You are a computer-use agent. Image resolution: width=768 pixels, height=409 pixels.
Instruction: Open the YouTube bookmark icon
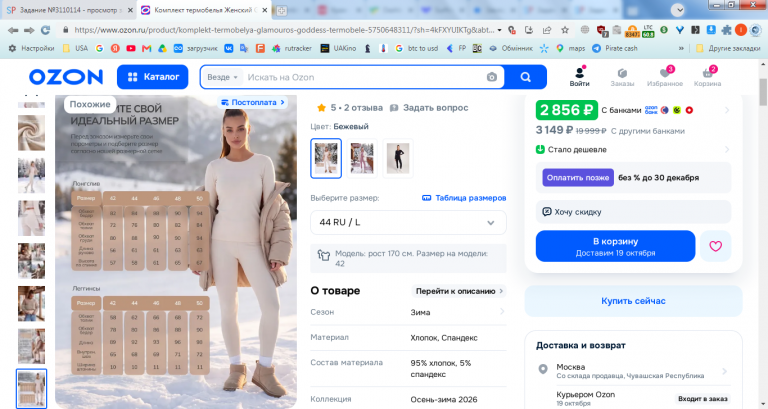[131, 48]
